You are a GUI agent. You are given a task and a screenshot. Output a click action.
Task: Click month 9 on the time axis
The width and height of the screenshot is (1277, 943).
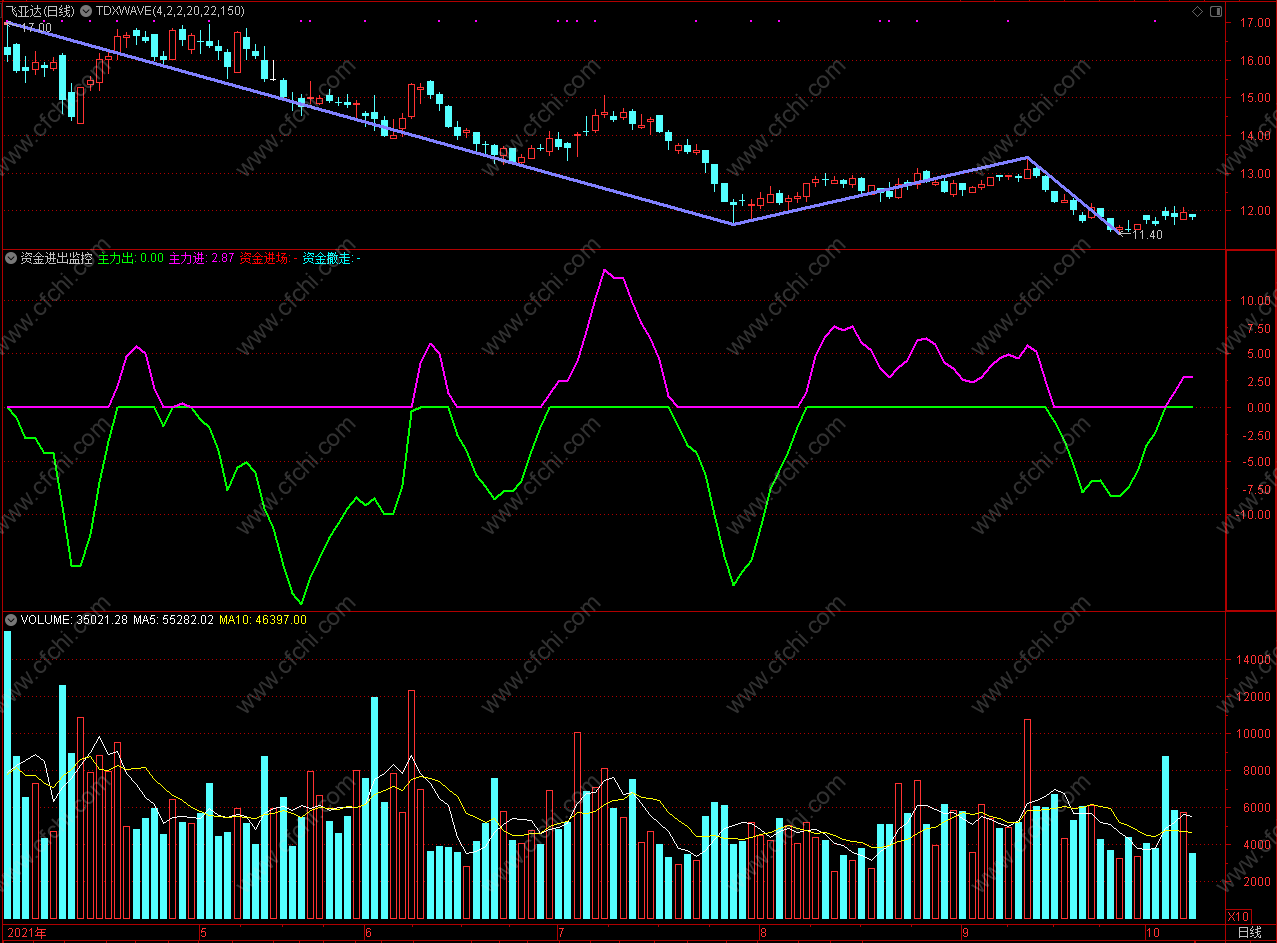964,932
